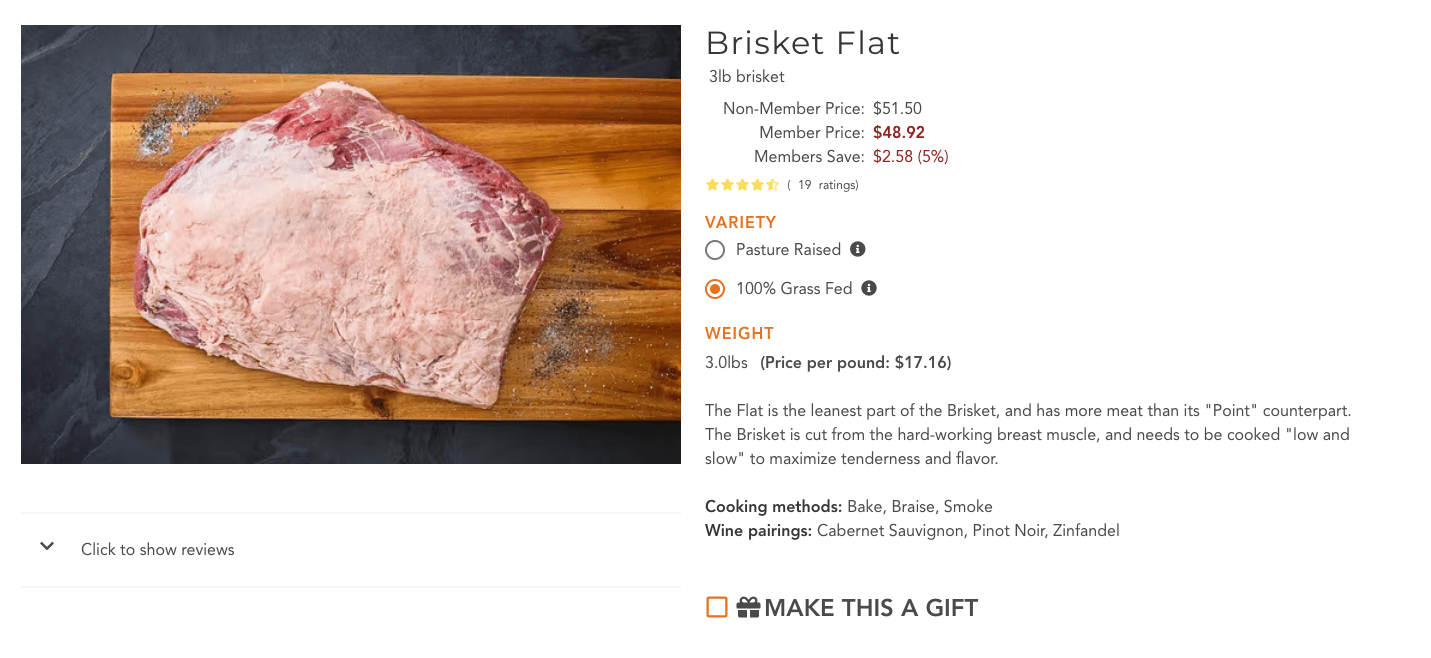
Task: Click the third star of the rating
Action: 743,184
